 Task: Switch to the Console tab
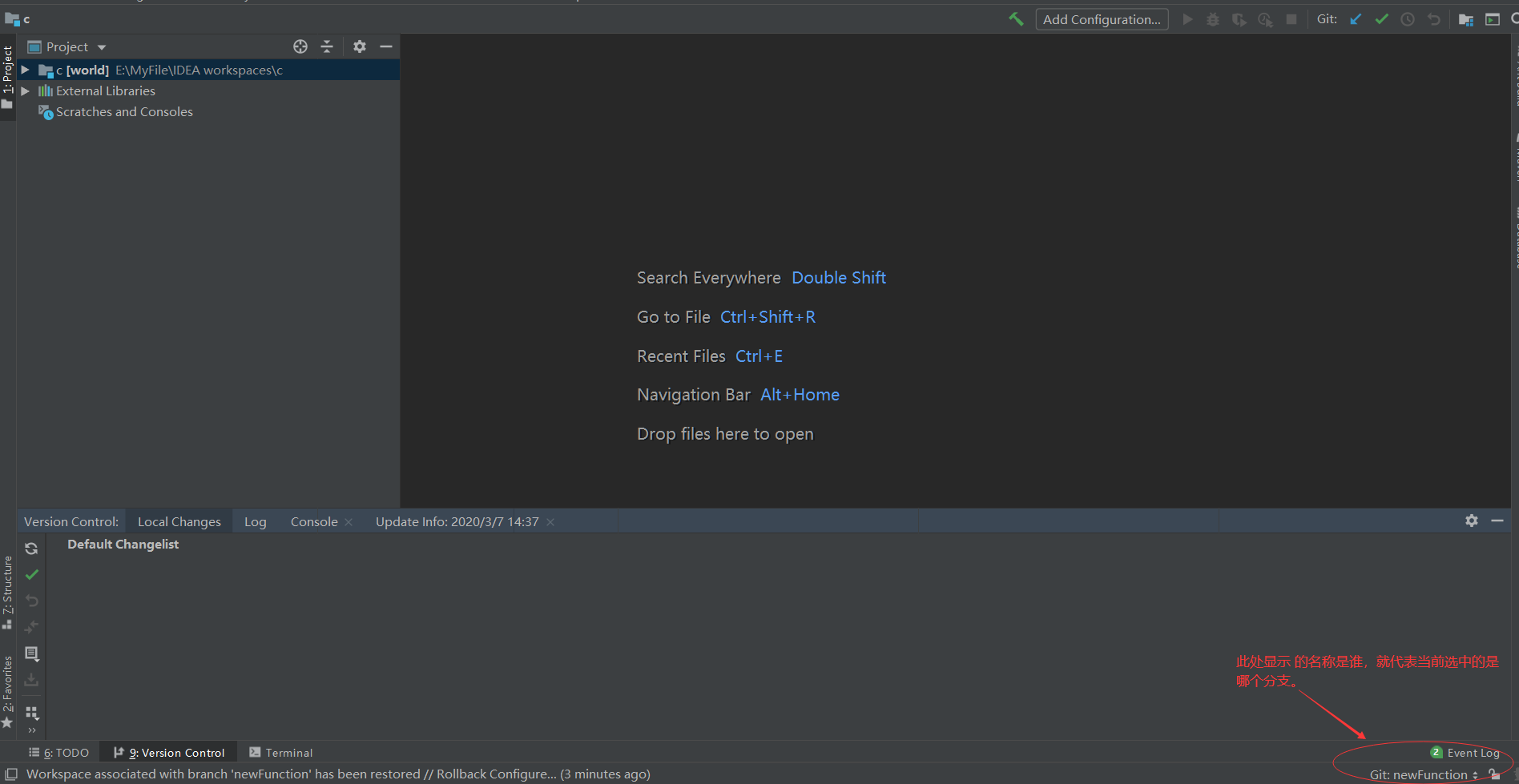(314, 522)
